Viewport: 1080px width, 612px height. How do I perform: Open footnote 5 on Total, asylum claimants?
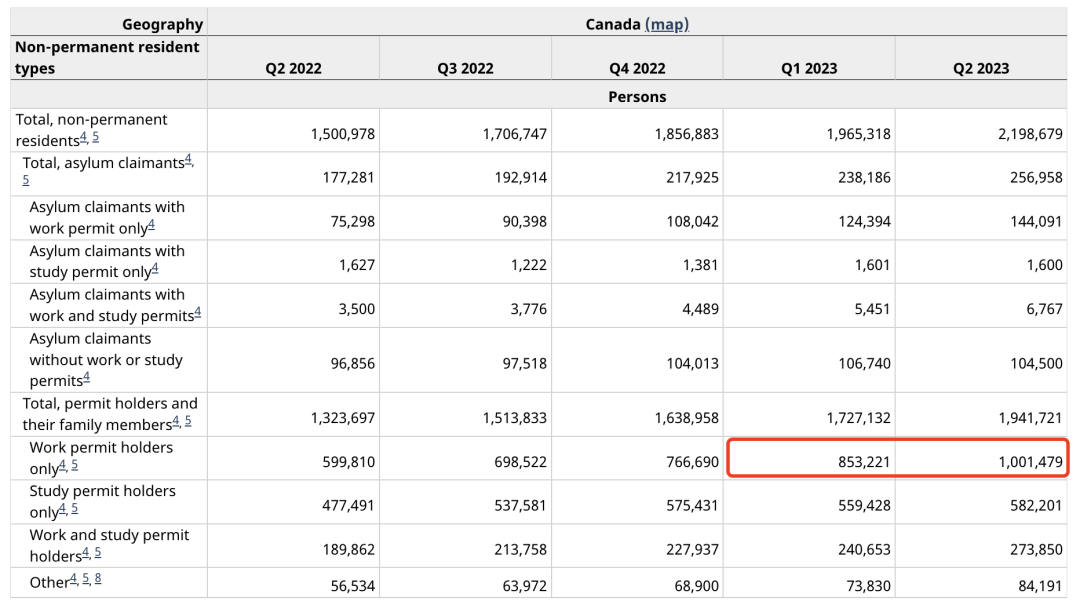pos(25,180)
